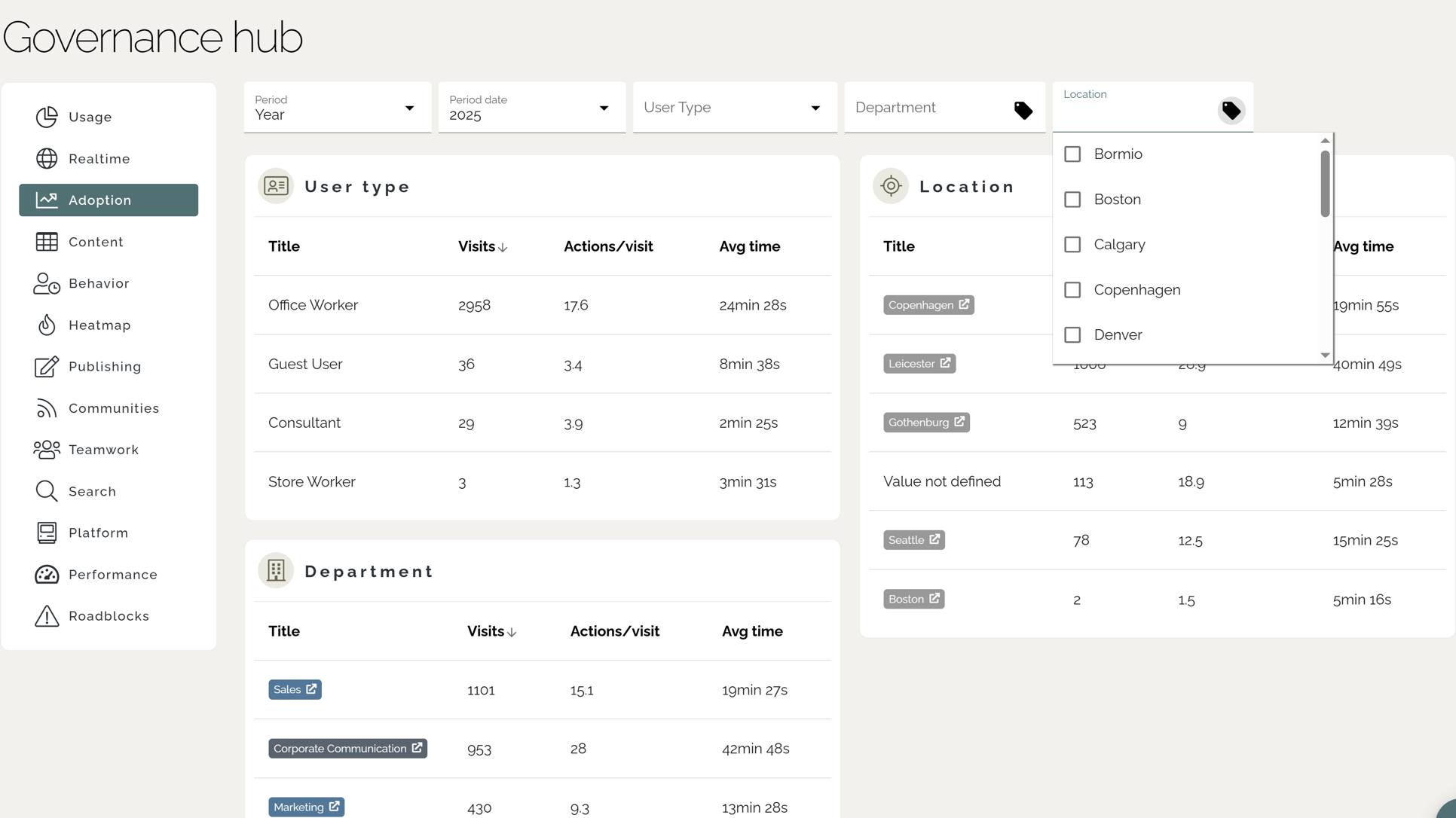This screenshot has width=1456, height=818.
Task: Click the Content grid icon
Action: tap(47, 241)
